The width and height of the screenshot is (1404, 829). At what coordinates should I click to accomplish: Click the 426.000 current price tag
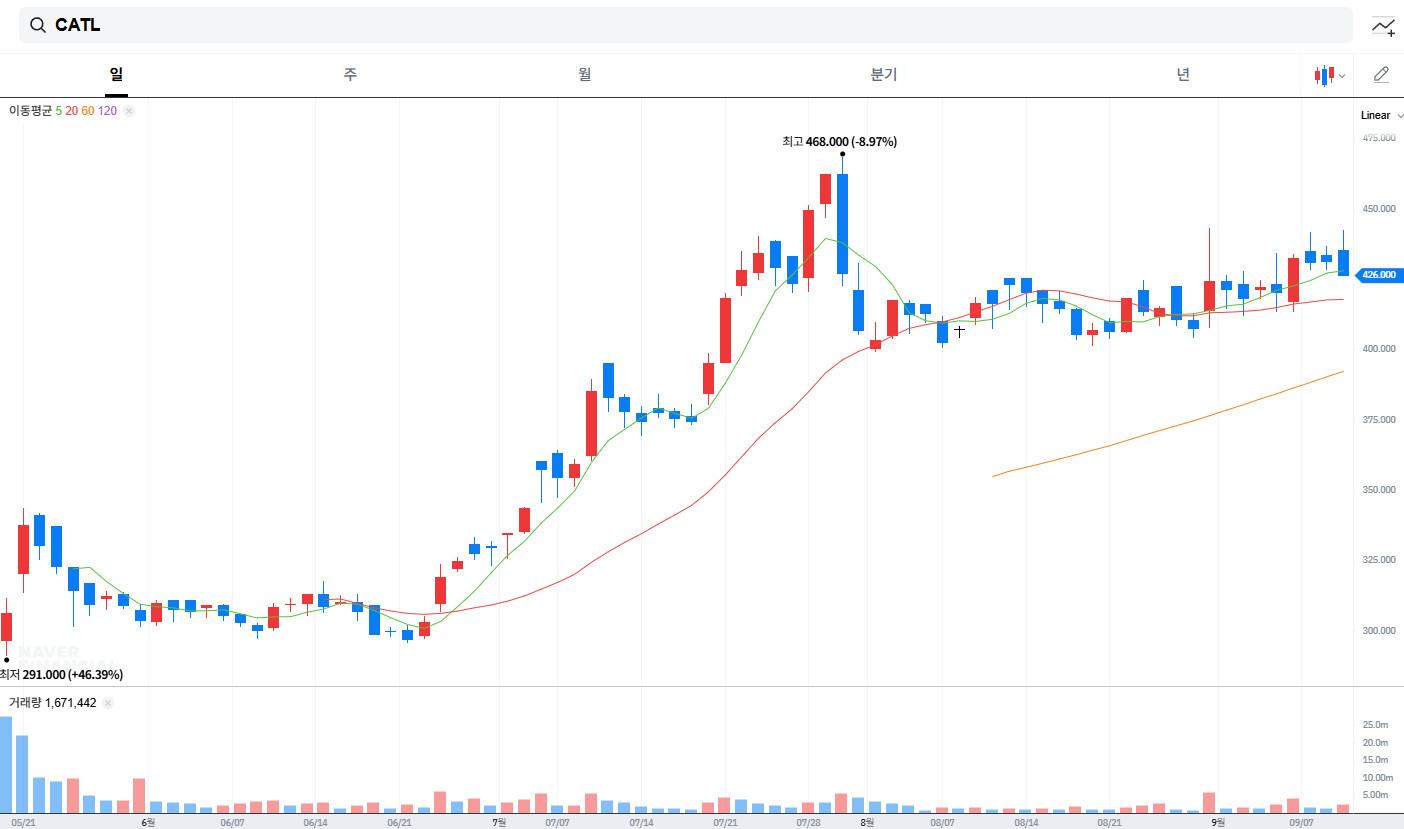click(x=1378, y=274)
